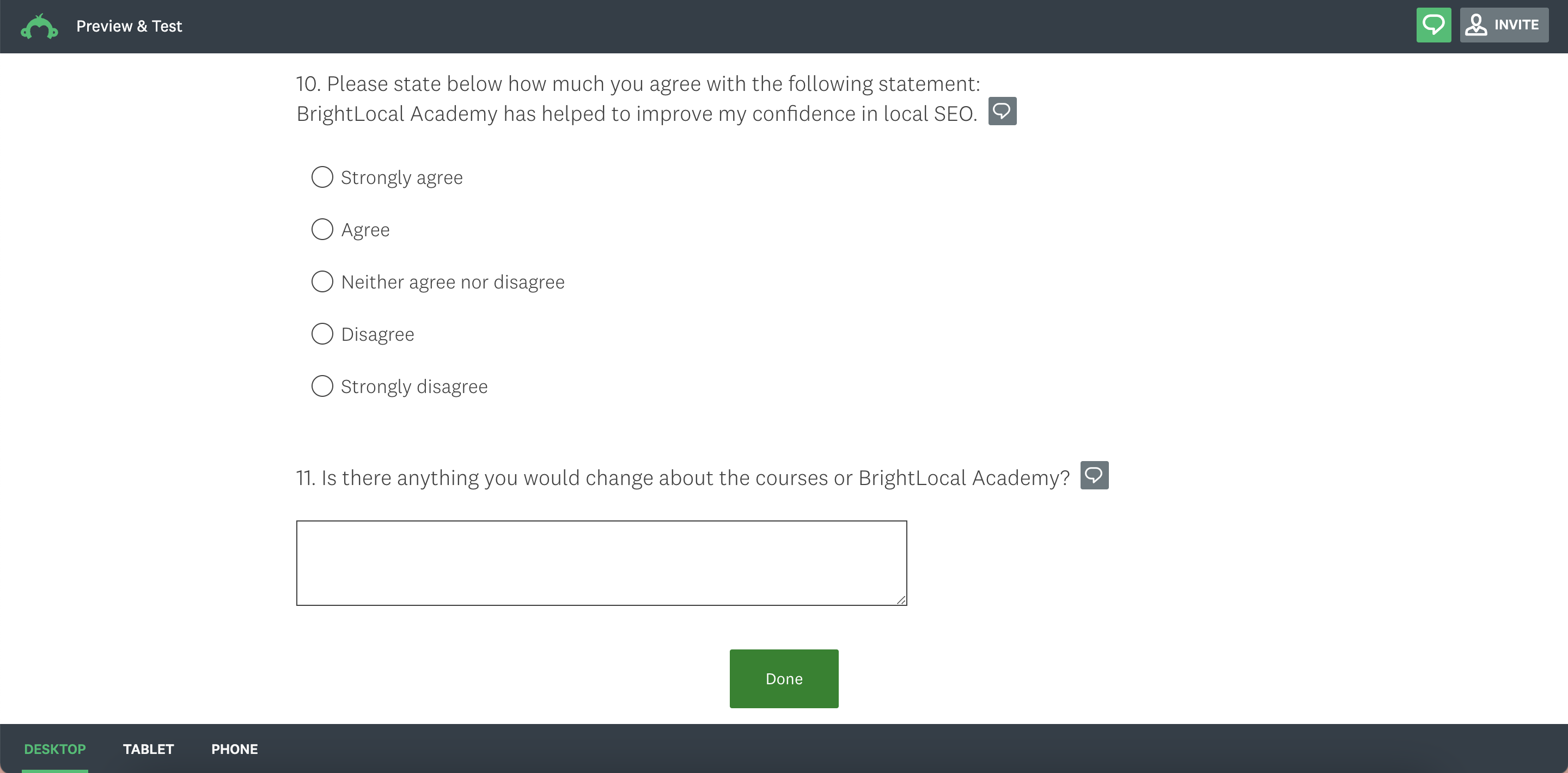Open the green feedback speech bubble
The width and height of the screenshot is (1568, 773).
[1433, 24]
